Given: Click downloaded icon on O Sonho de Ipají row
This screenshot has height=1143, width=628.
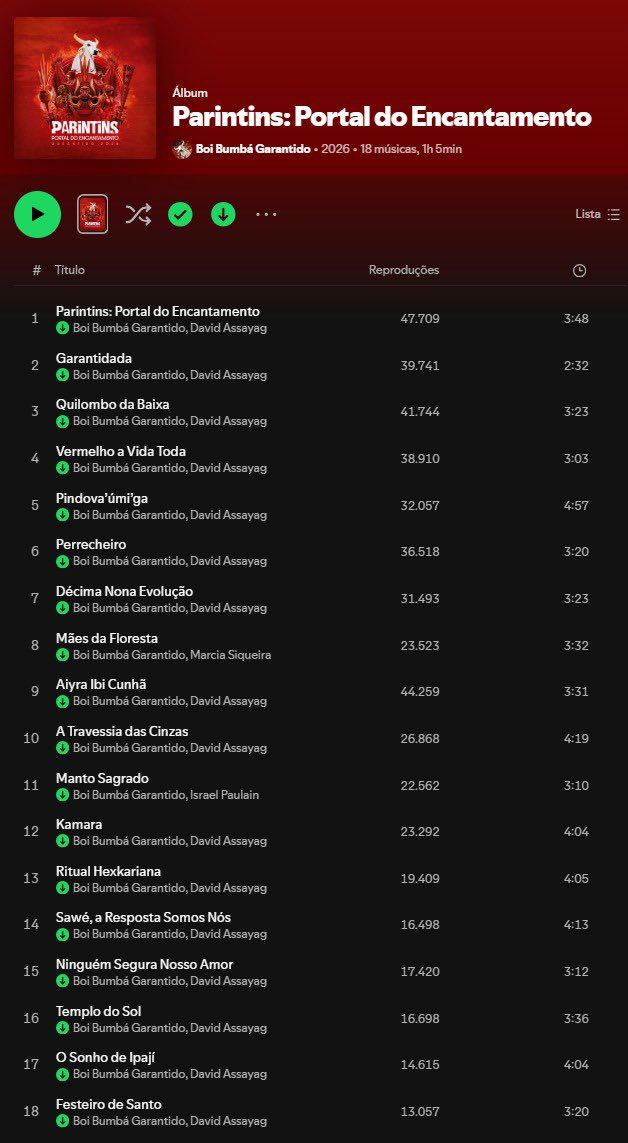Looking at the screenshot, I should pyautogui.click(x=63, y=1074).
